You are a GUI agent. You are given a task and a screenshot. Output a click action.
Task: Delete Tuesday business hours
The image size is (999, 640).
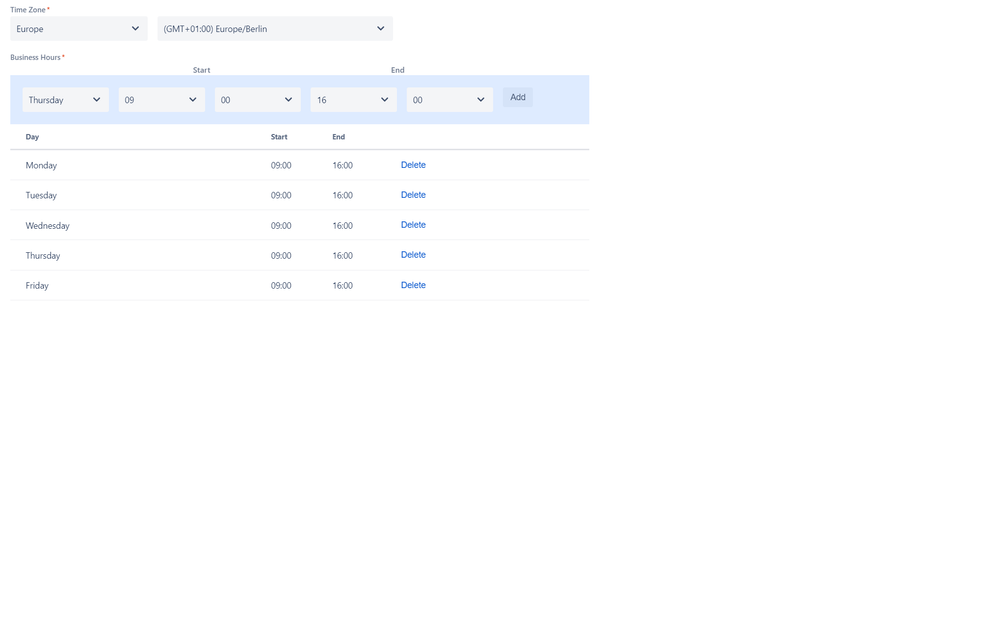[413, 194]
